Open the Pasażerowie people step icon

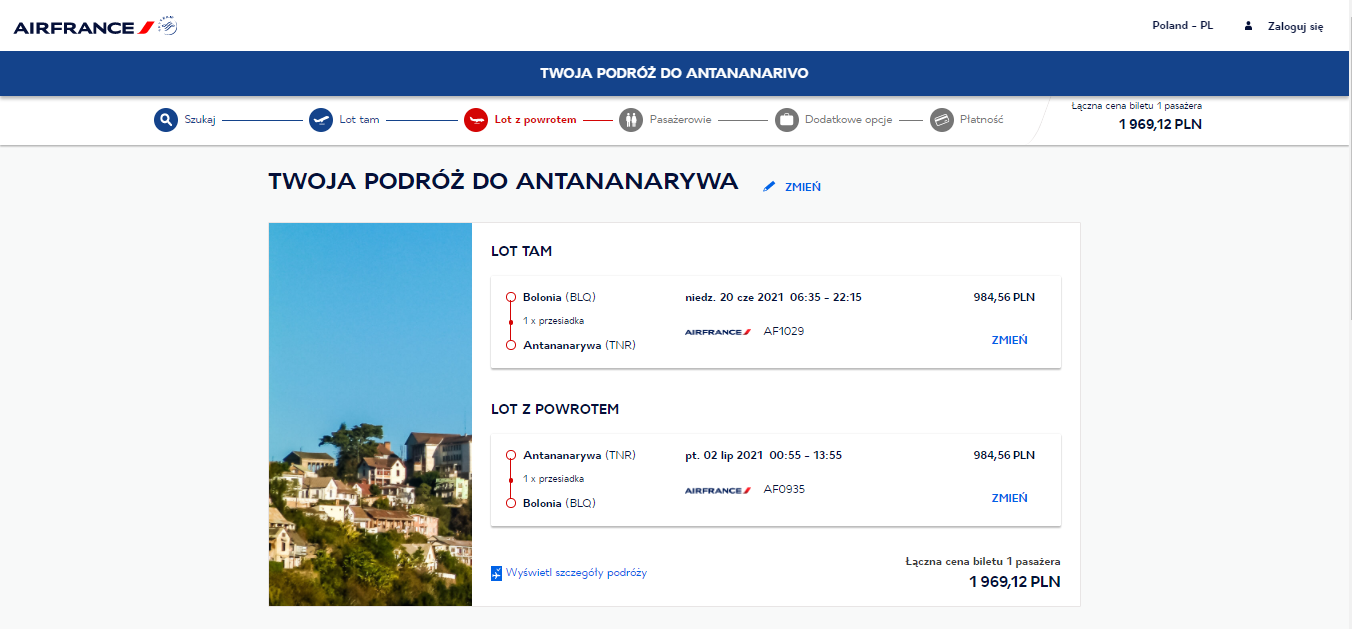(x=631, y=120)
